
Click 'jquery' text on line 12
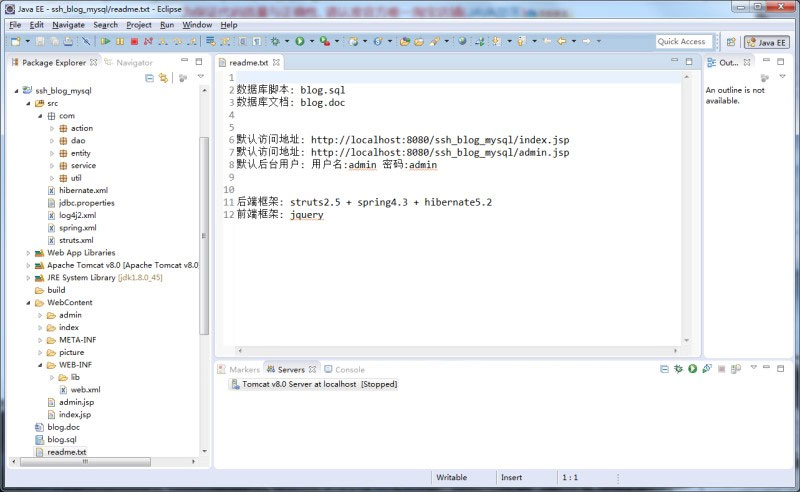307,215
